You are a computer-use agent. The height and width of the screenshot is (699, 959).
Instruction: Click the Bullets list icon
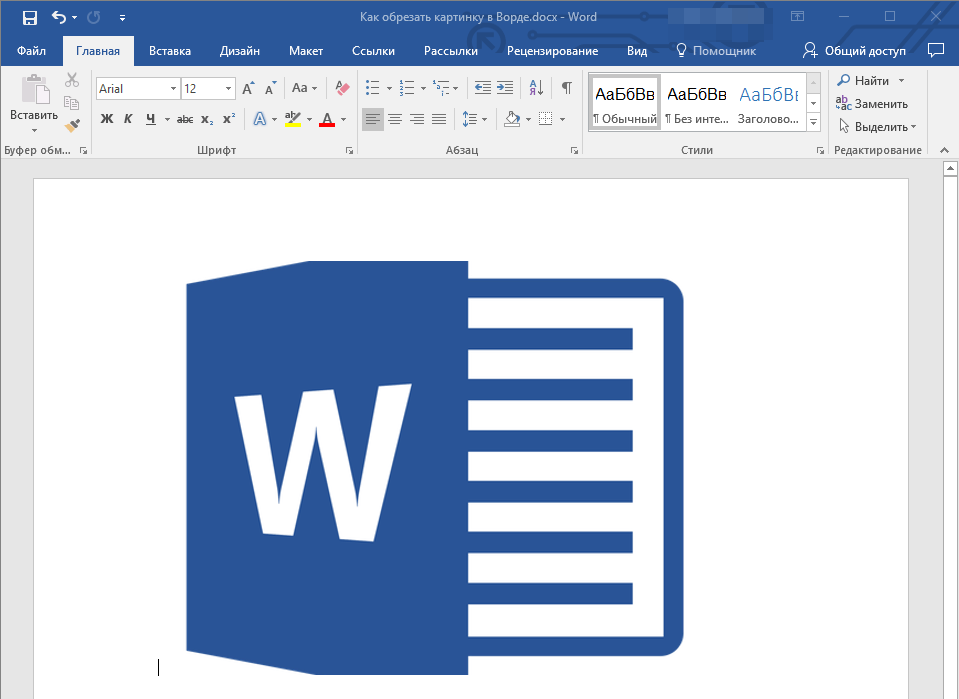pyautogui.click(x=372, y=88)
